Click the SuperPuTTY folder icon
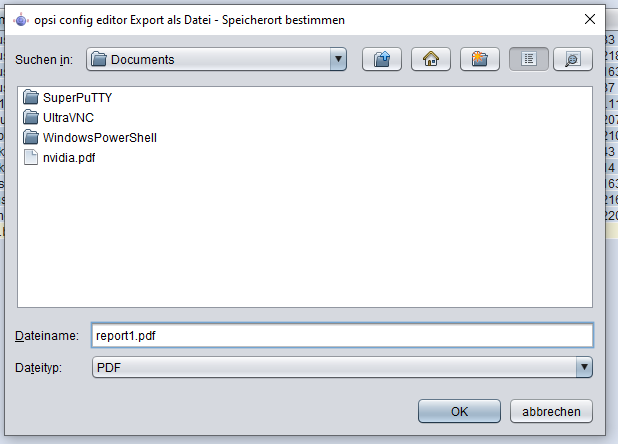This screenshot has width=618, height=444. click(x=30, y=98)
